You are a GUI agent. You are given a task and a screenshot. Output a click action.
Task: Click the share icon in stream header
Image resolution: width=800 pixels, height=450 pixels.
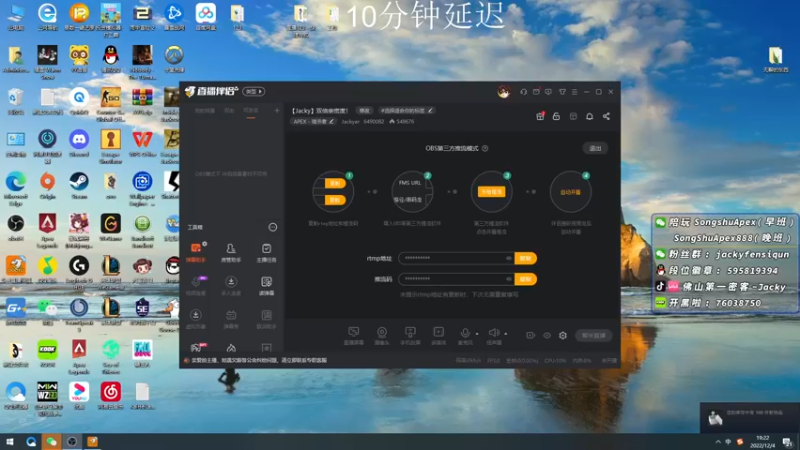(x=606, y=116)
